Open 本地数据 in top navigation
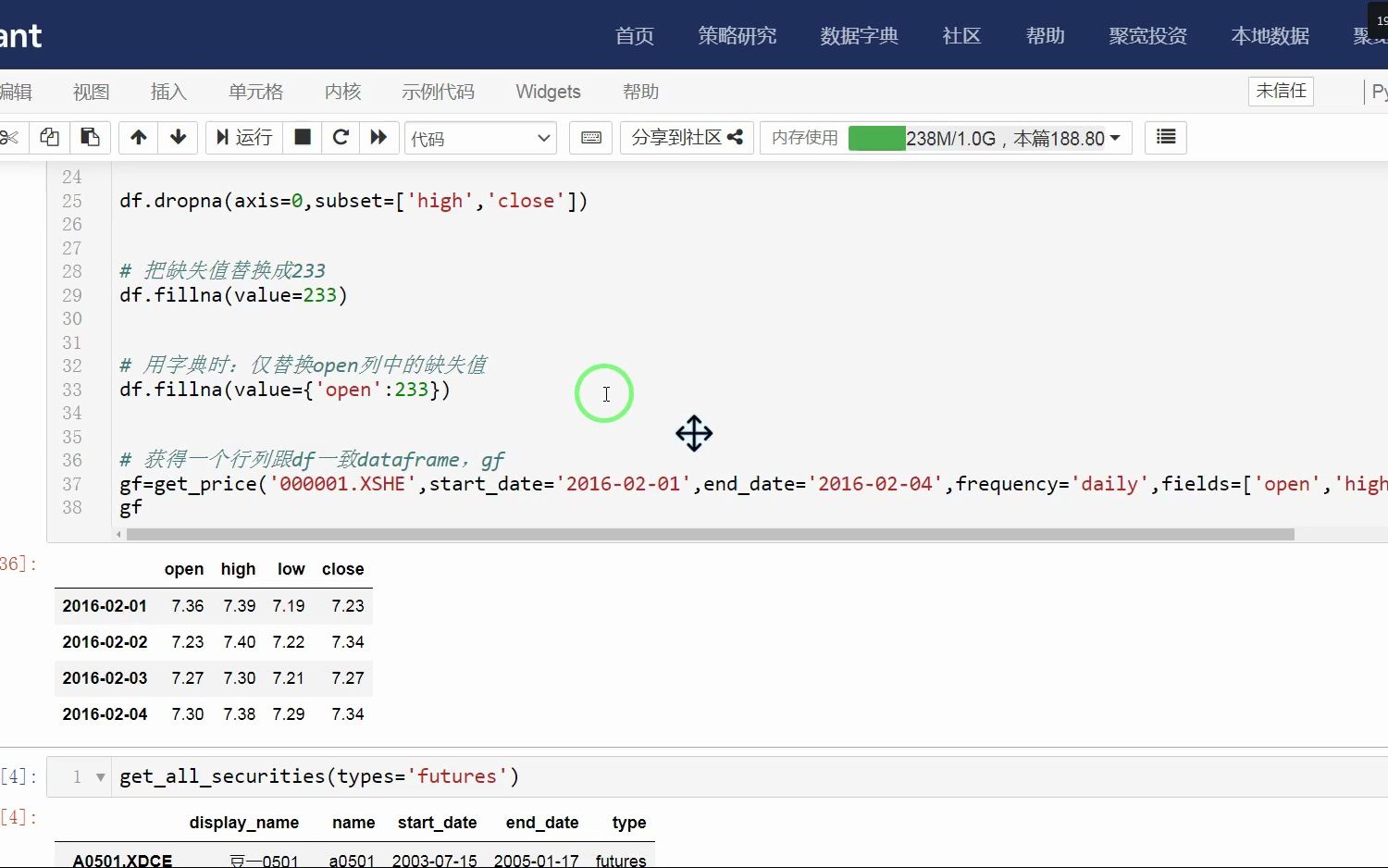Viewport: 1388px width, 868px height. point(1270,36)
